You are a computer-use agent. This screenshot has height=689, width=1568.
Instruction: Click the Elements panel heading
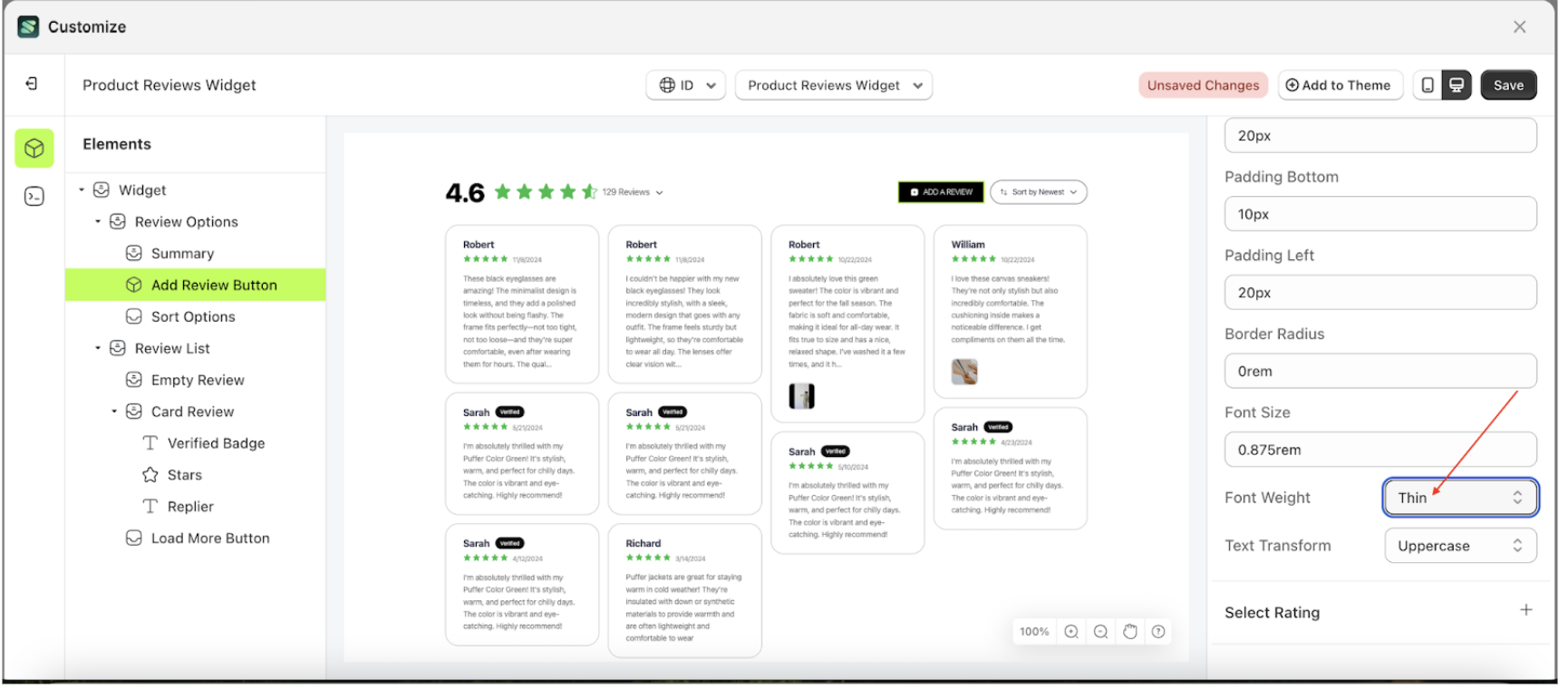click(x=117, y=144)
